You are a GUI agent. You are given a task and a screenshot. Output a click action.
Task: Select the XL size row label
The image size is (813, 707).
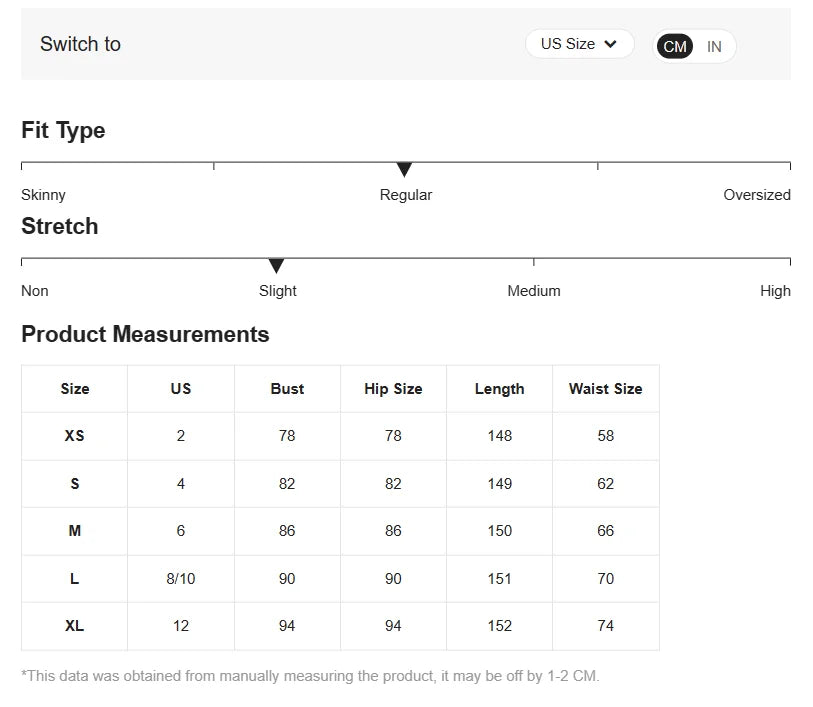[x=75, y=626]
